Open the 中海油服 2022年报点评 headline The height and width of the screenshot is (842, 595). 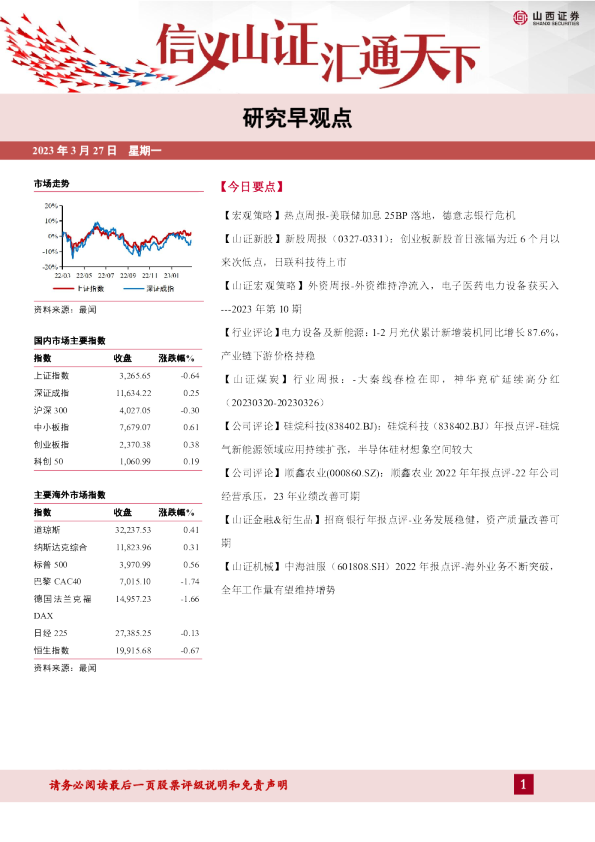tap(388, 578)
